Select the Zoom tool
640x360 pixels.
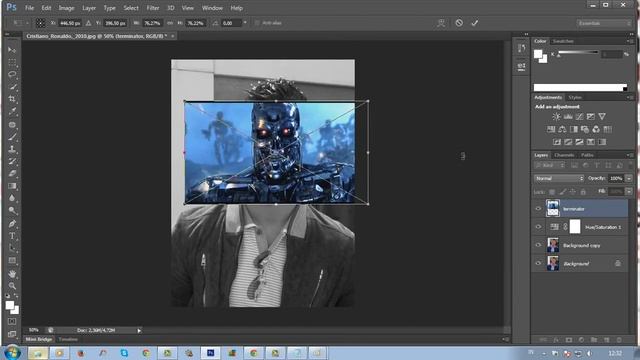[x=12, y=286]
